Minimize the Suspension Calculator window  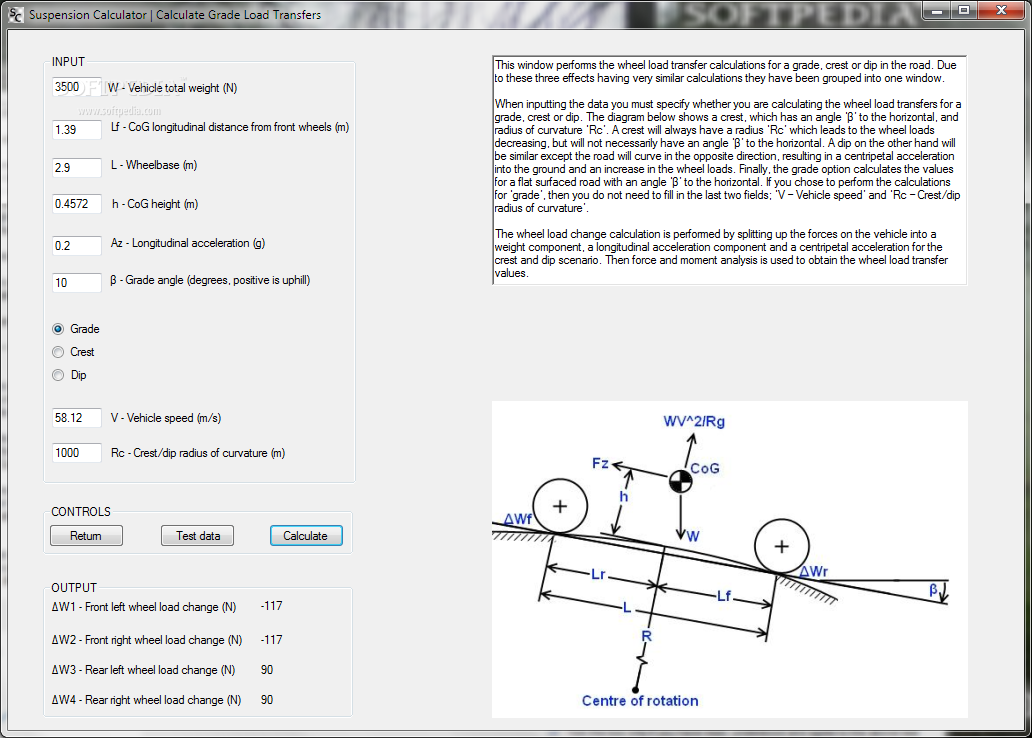pyautogui.click(x=937, y=11)
